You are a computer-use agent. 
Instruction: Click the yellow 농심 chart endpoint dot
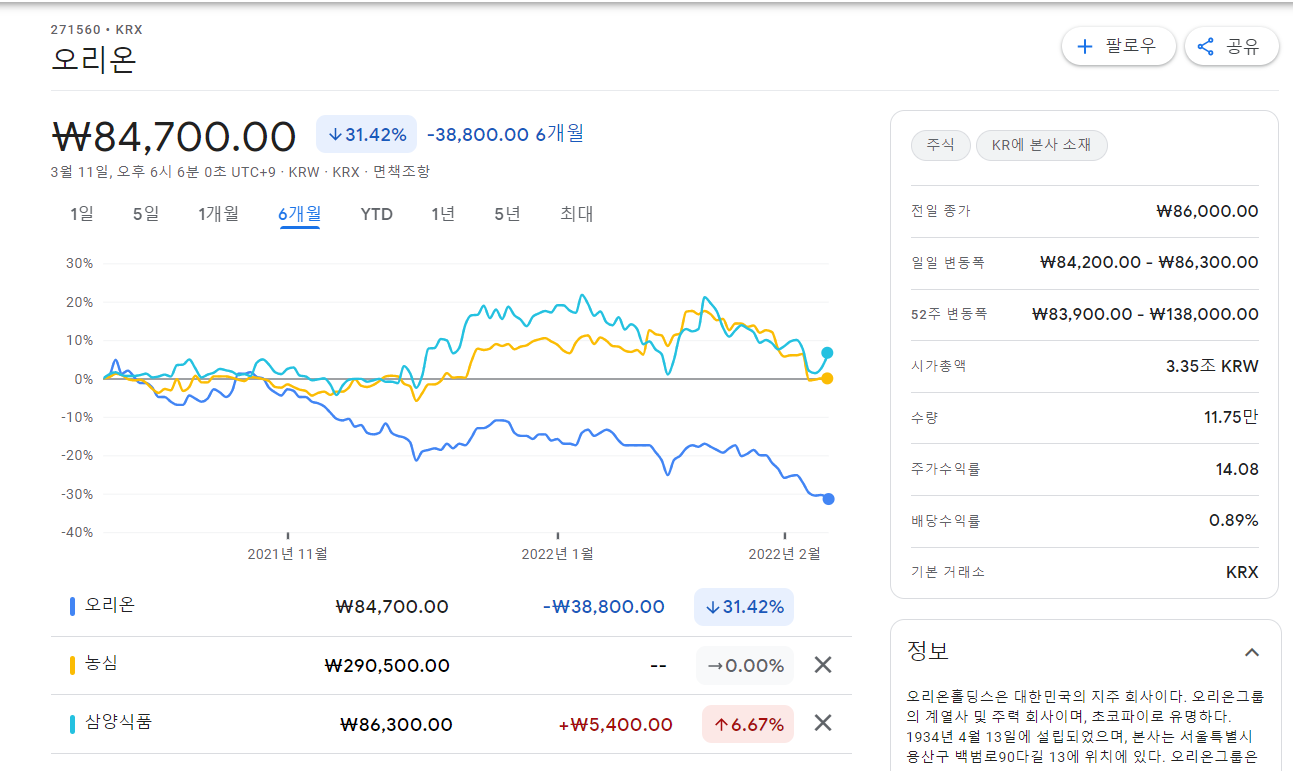827,378
